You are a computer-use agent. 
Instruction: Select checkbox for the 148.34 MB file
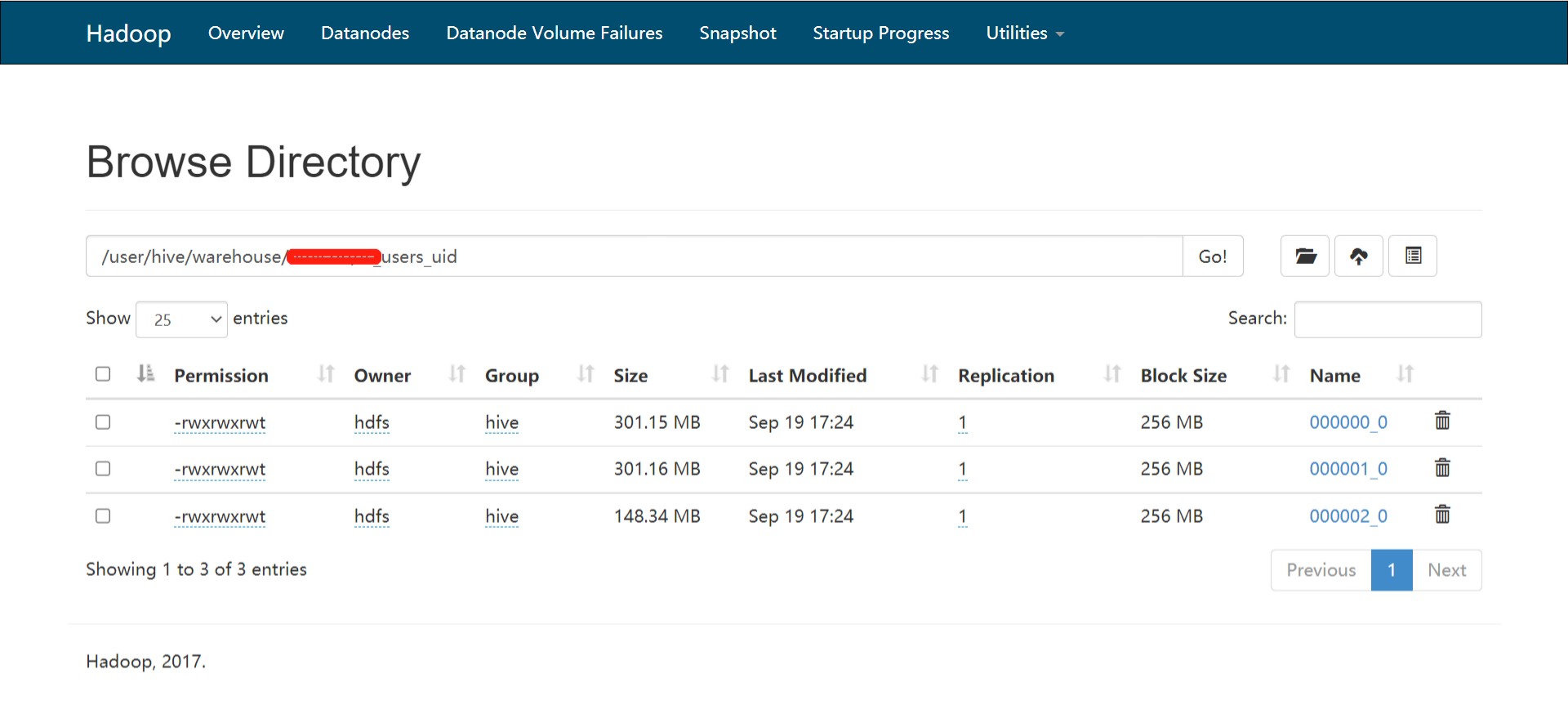[103, 516]
